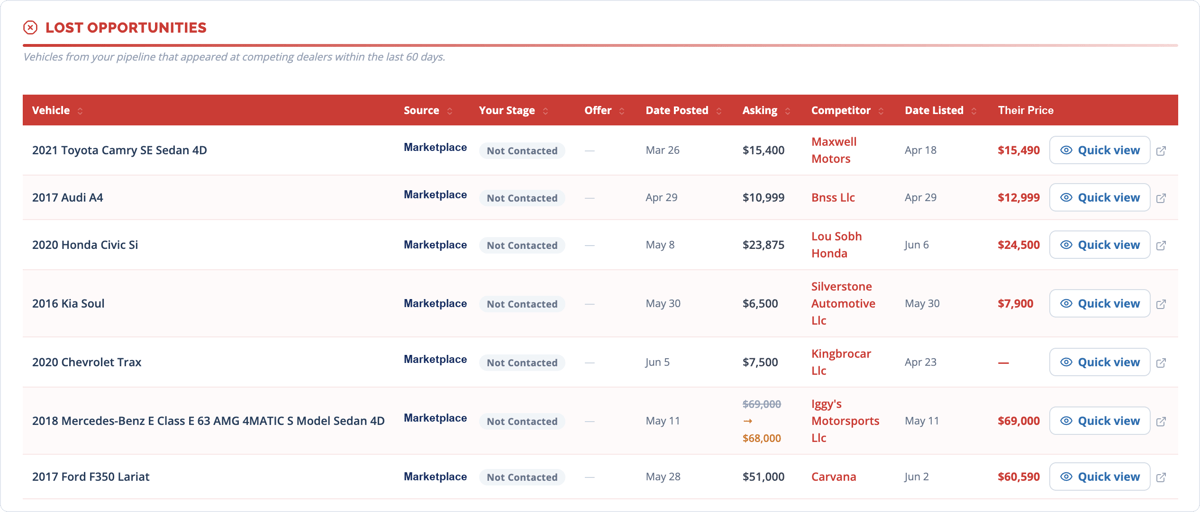Click Not Contacted badge for Kia Soul
Screen dimensions: 1200x512
522,304
